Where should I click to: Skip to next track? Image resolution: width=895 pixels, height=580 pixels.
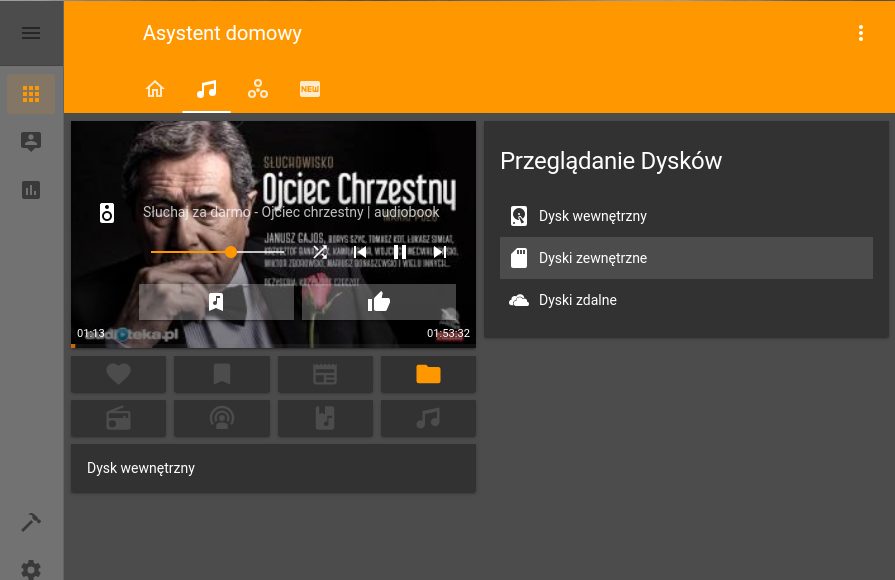click(440, 252)
